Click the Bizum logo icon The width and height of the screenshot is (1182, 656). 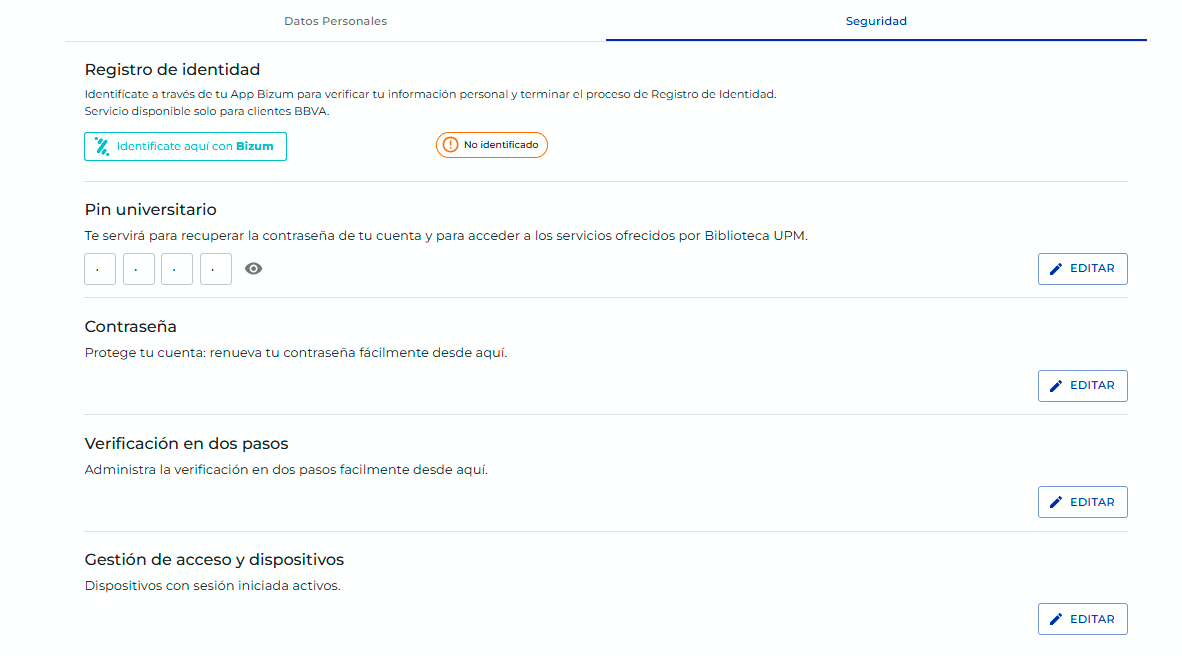click(102, 146)
